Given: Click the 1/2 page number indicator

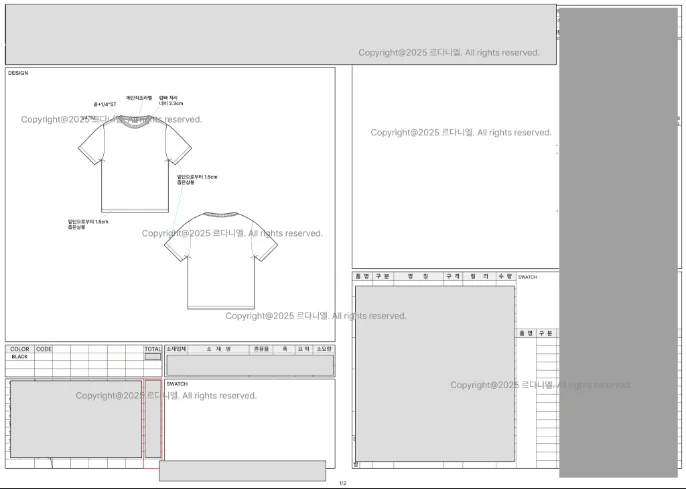Looking at the screenshot, I should [342, 484].
